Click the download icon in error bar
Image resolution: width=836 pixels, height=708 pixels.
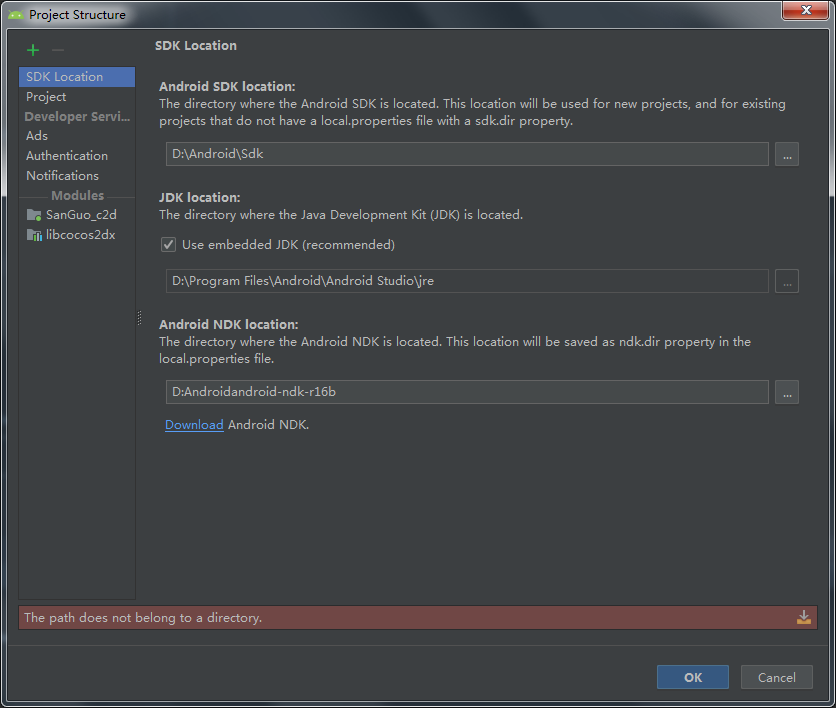pyautogui.click(x=803, y=618)
